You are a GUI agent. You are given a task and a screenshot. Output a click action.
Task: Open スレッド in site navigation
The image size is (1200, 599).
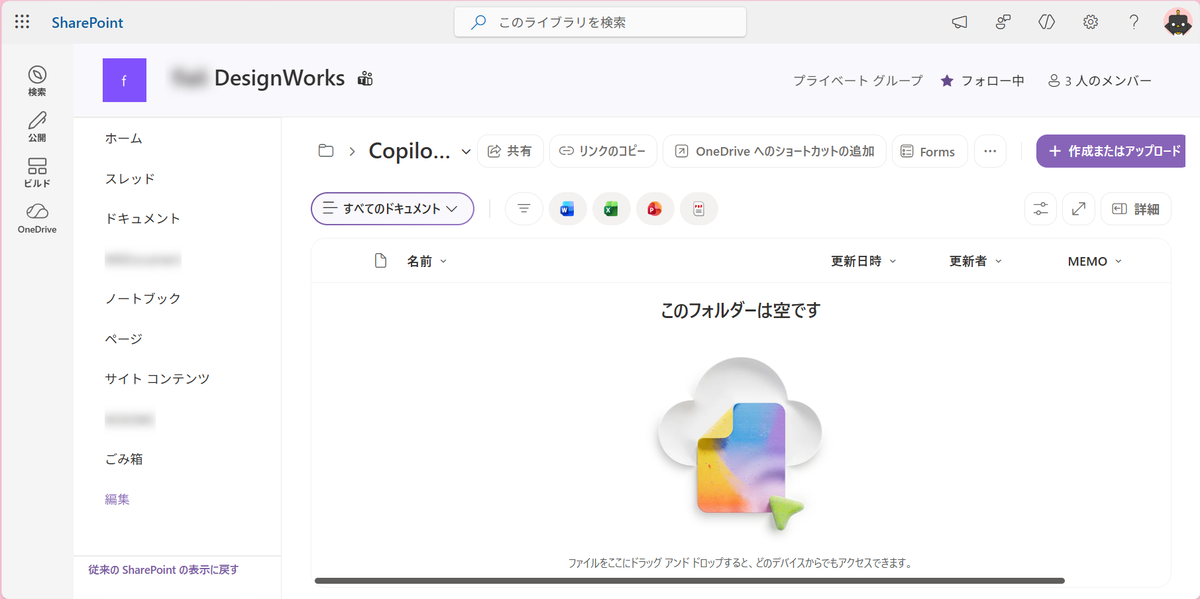130,178
